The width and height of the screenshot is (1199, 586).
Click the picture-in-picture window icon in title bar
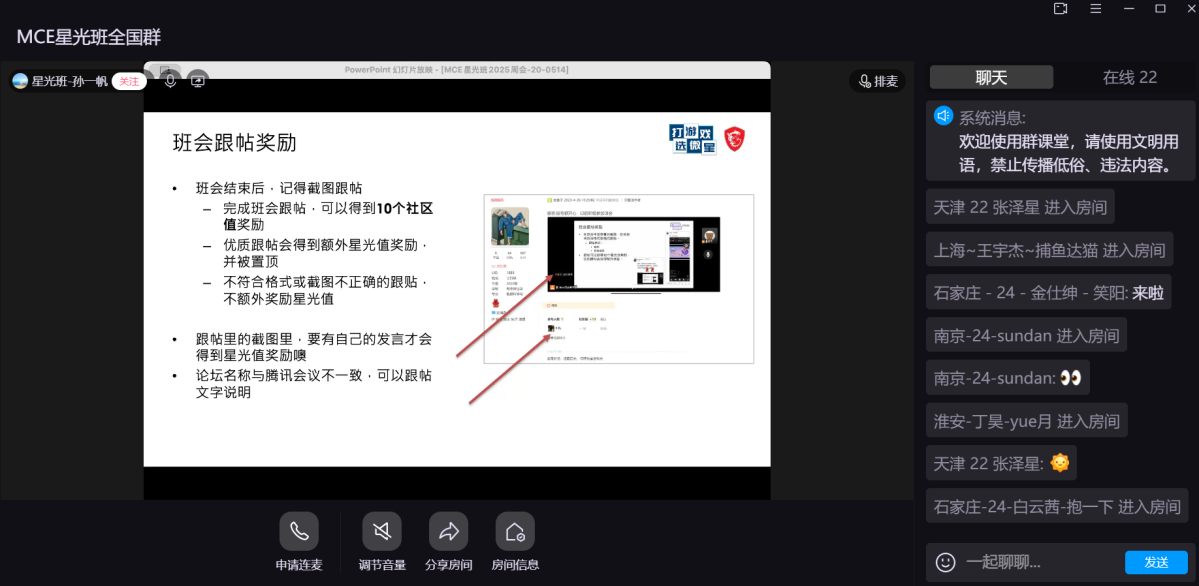click(x=1060, y=8)
